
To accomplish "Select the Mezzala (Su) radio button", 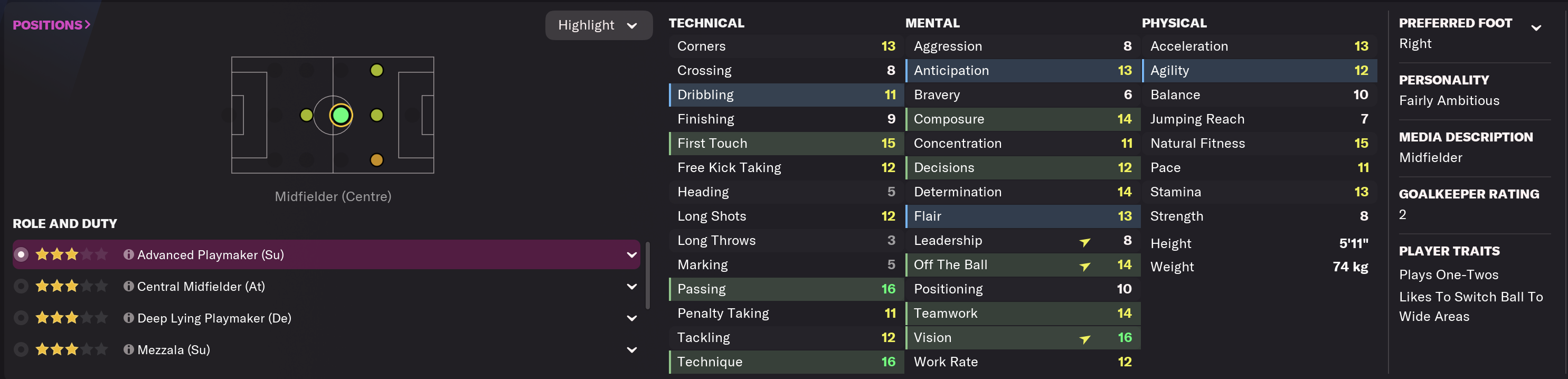I will pyautogui.click(x=21, y=349).
